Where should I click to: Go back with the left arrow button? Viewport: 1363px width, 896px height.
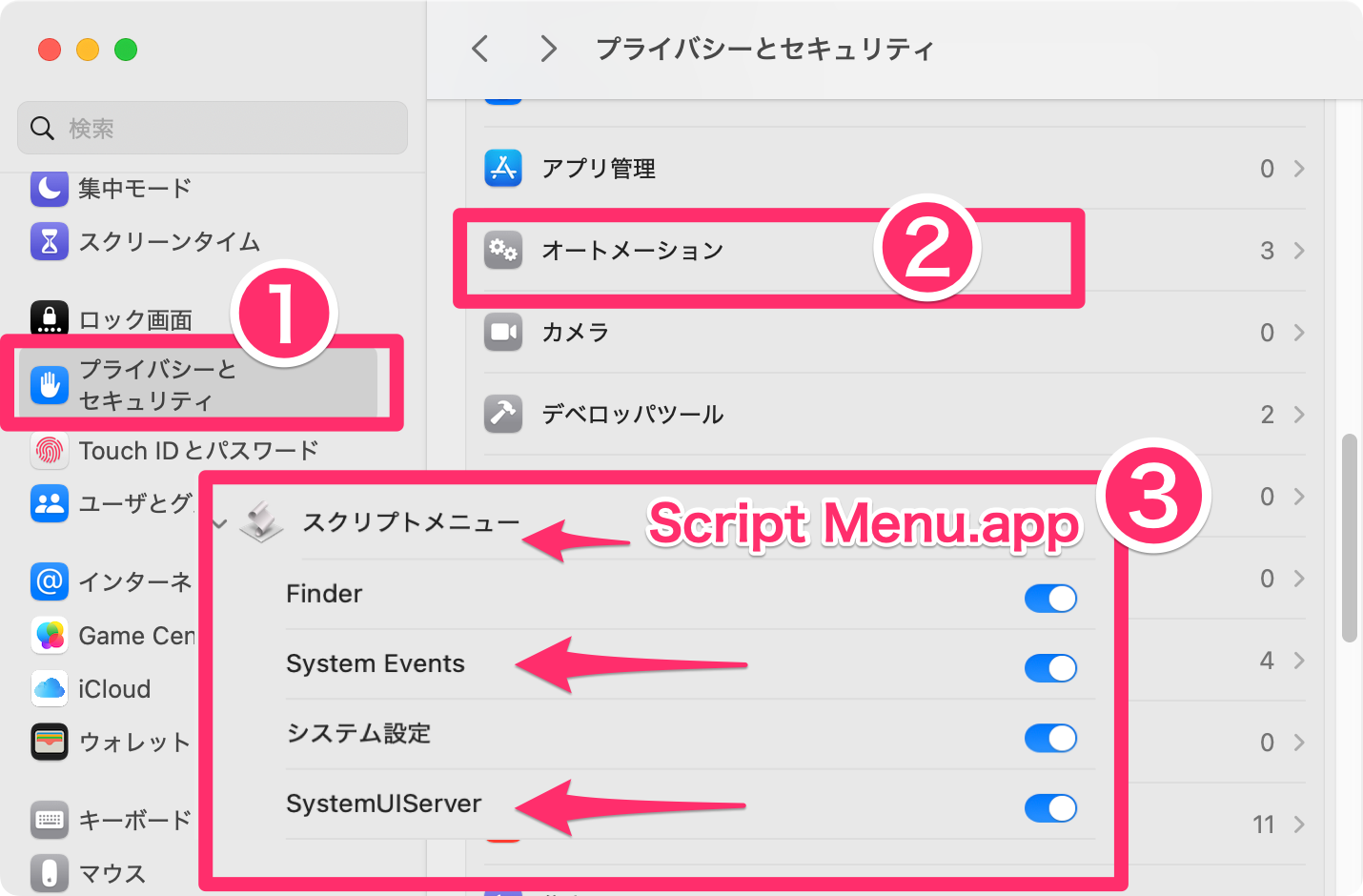pos(480,49)
